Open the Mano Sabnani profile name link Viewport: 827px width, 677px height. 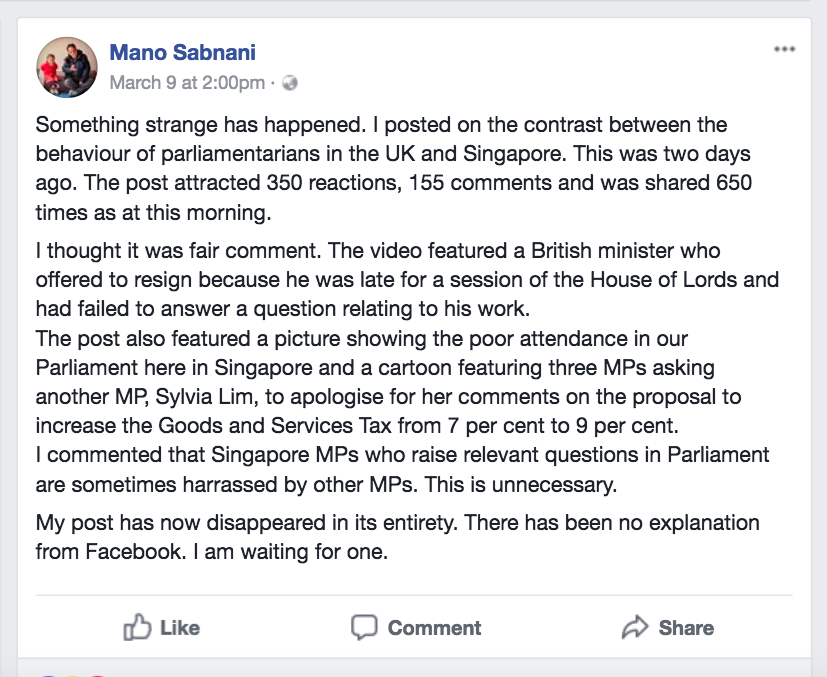182,52
